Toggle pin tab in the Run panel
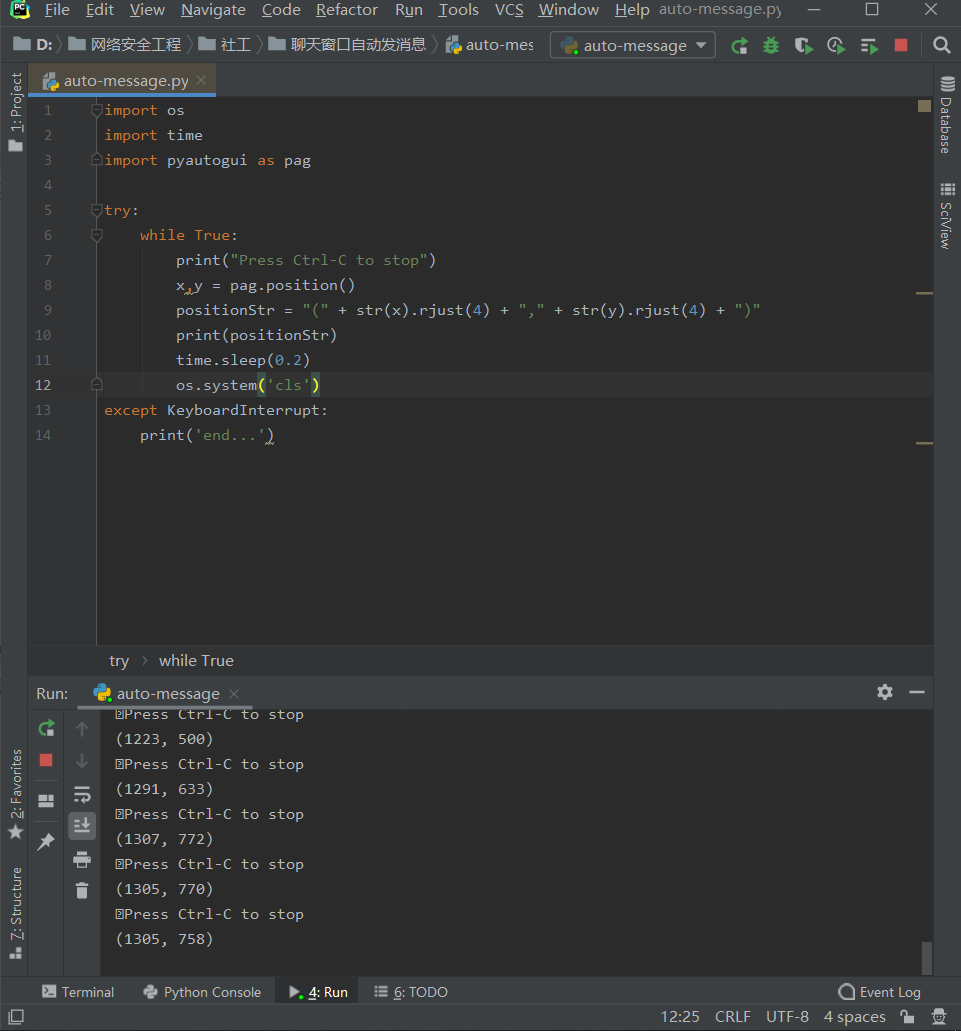This screenshot has height=1031, width=961. pos(46,842)
